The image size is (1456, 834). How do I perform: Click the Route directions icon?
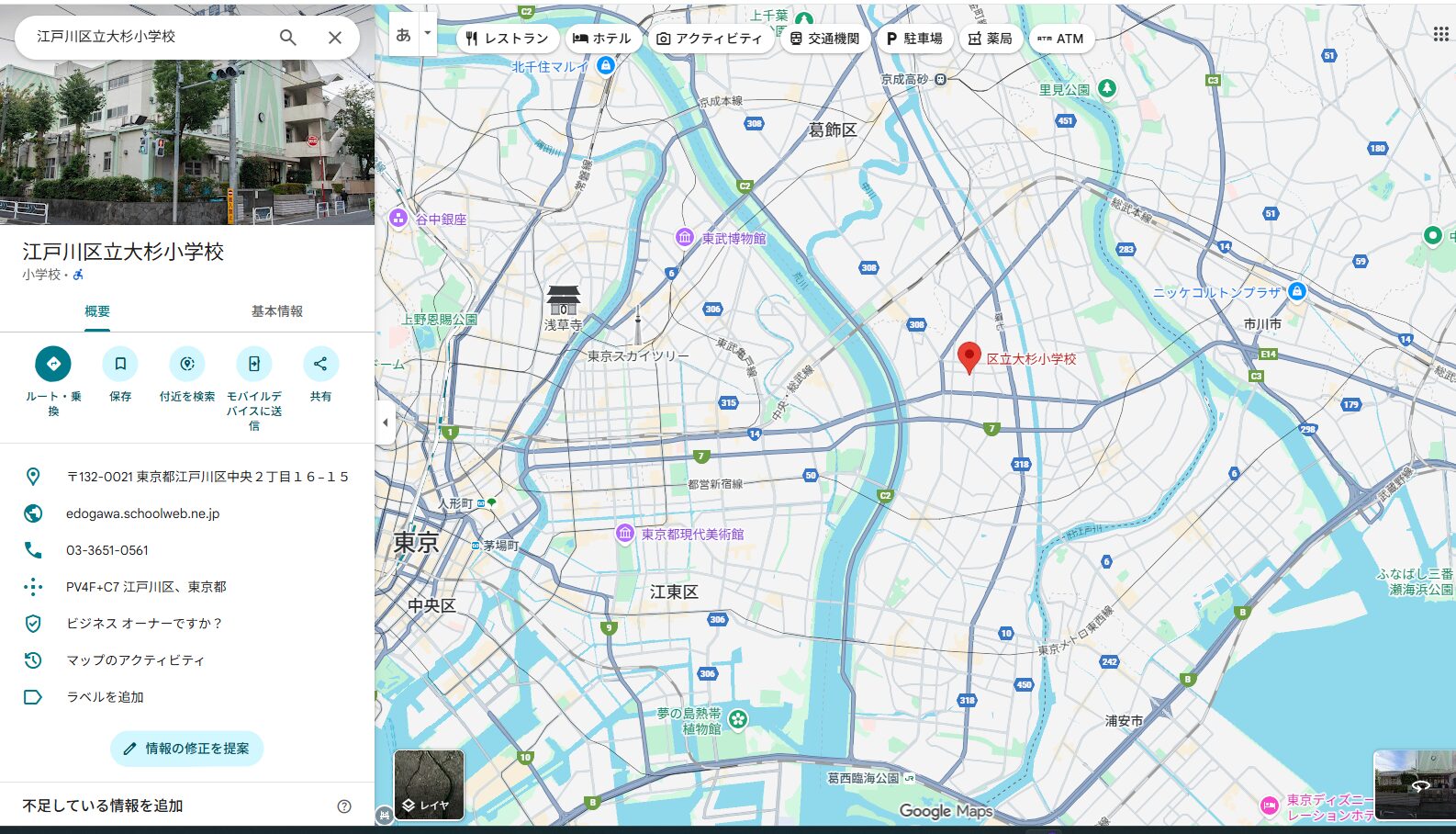[x=53, y=364]
